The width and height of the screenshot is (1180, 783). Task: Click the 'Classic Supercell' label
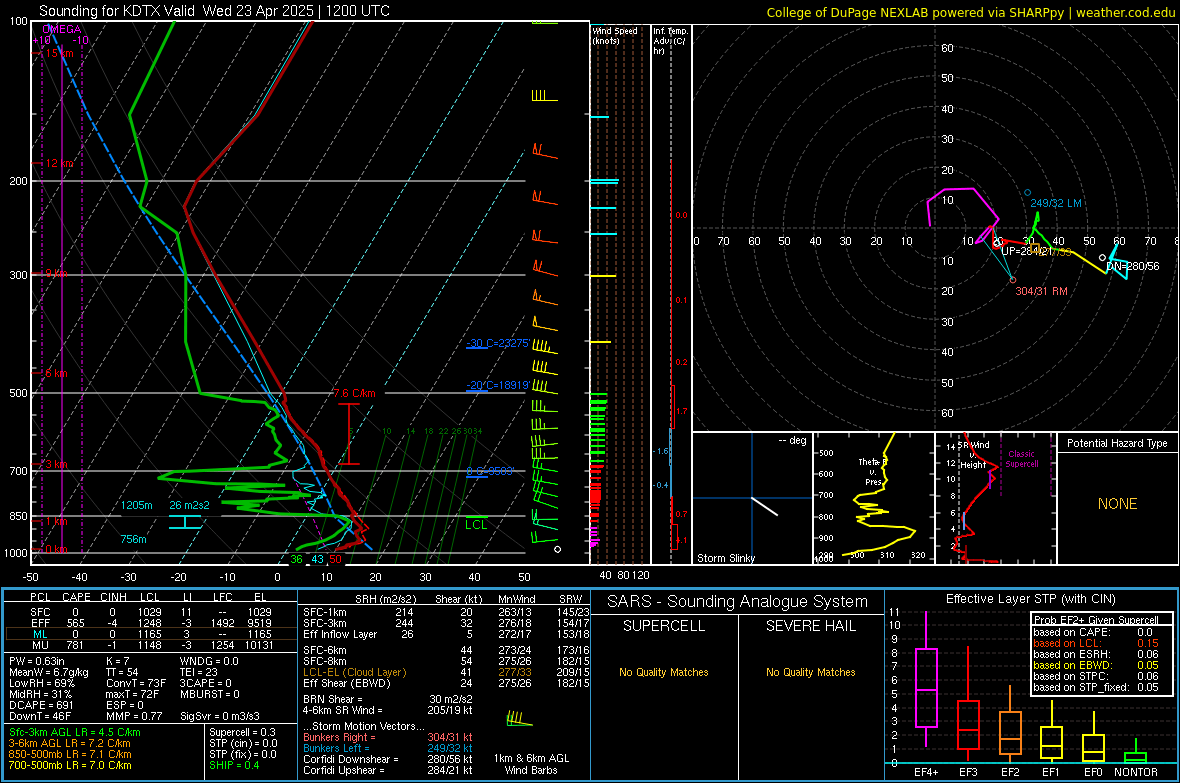pos(1021,459)
